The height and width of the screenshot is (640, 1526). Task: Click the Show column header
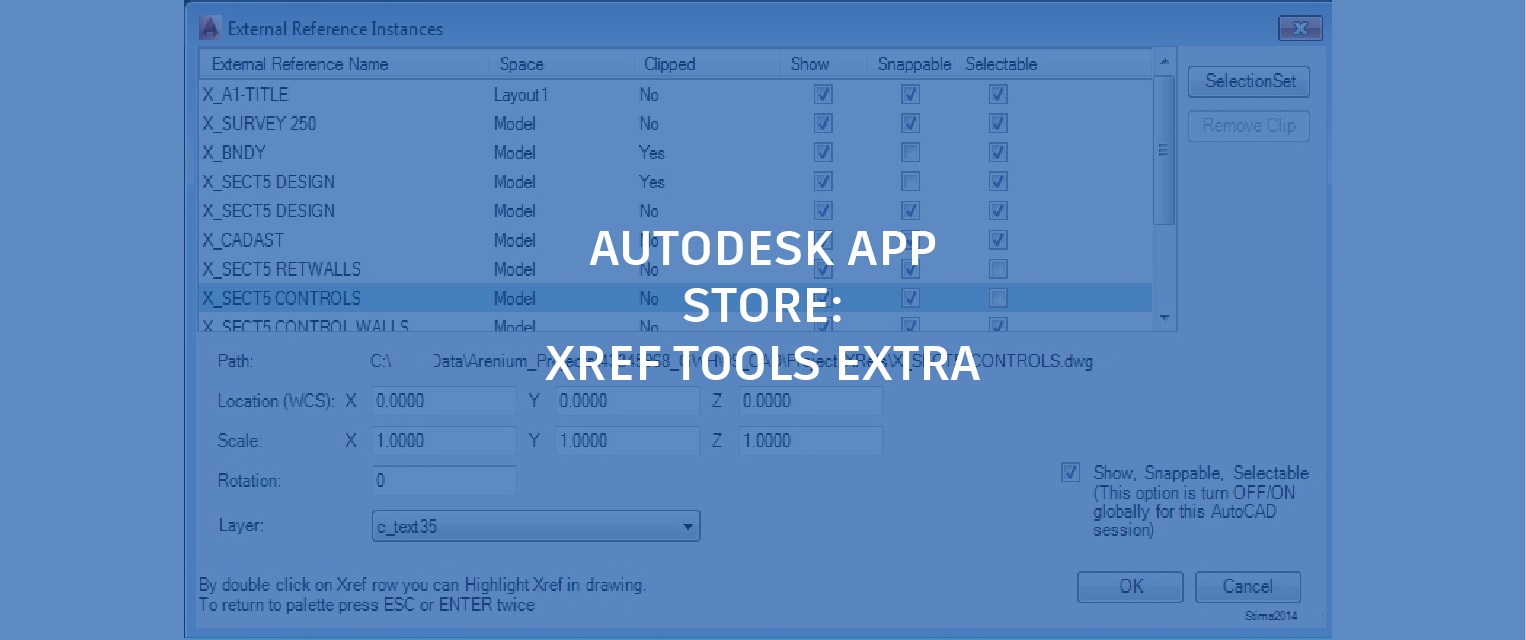point(823,64)
